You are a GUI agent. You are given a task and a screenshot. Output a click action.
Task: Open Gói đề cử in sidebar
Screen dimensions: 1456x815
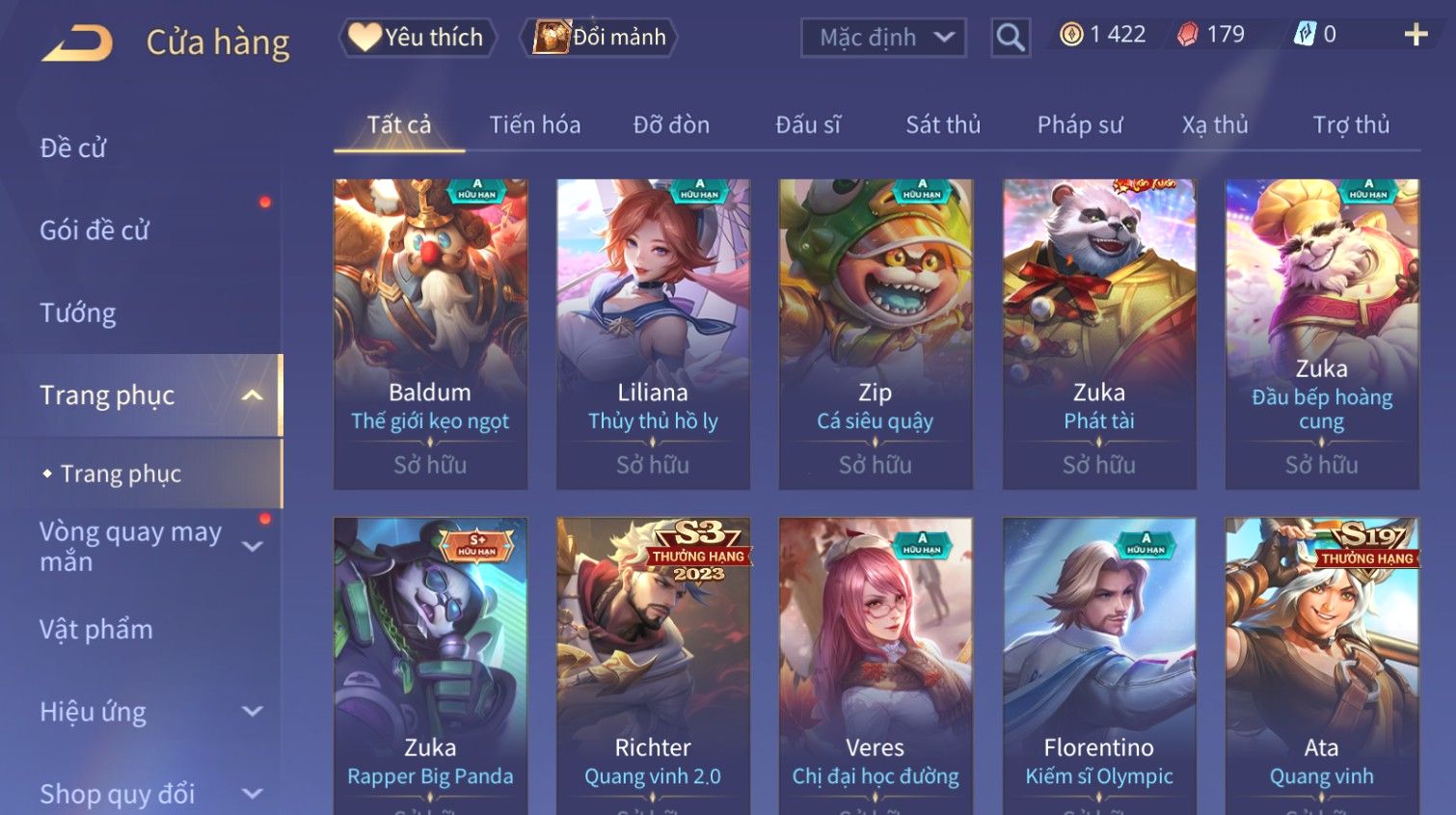tap(94, 231)
